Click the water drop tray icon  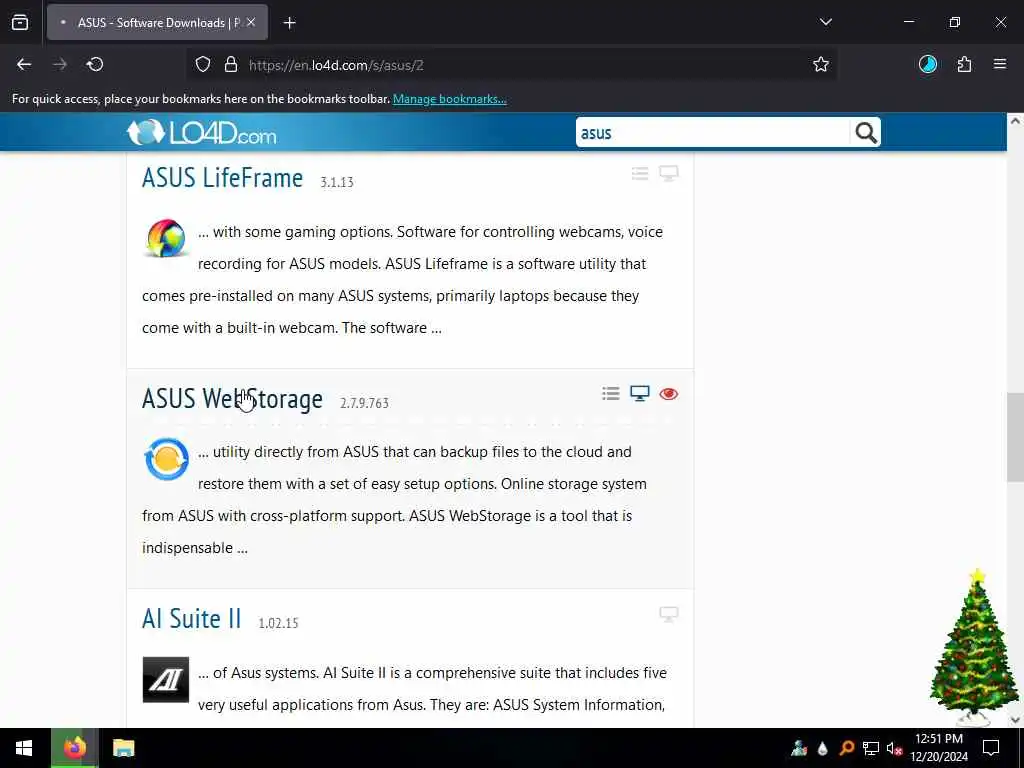click(x=823, y=748)
